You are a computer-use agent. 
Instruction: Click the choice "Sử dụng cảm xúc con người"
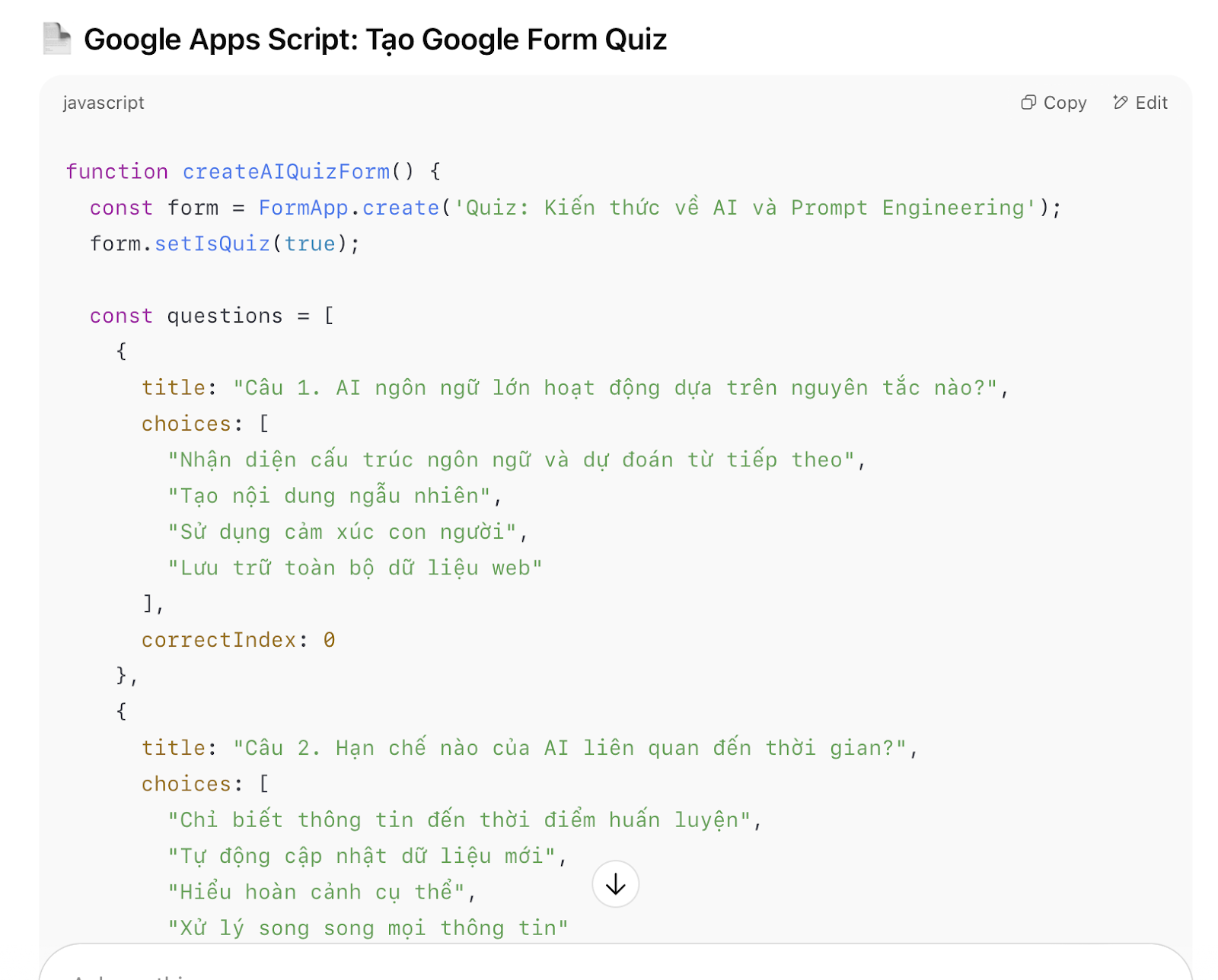pos(348,531)
